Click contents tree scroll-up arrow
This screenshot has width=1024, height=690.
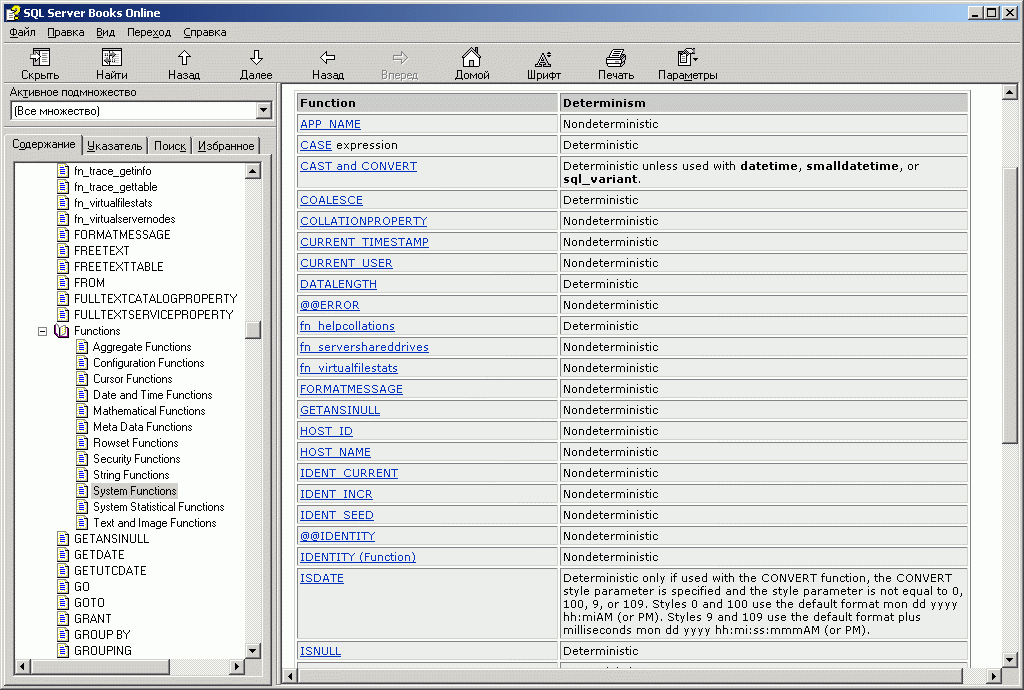[253, 171]
